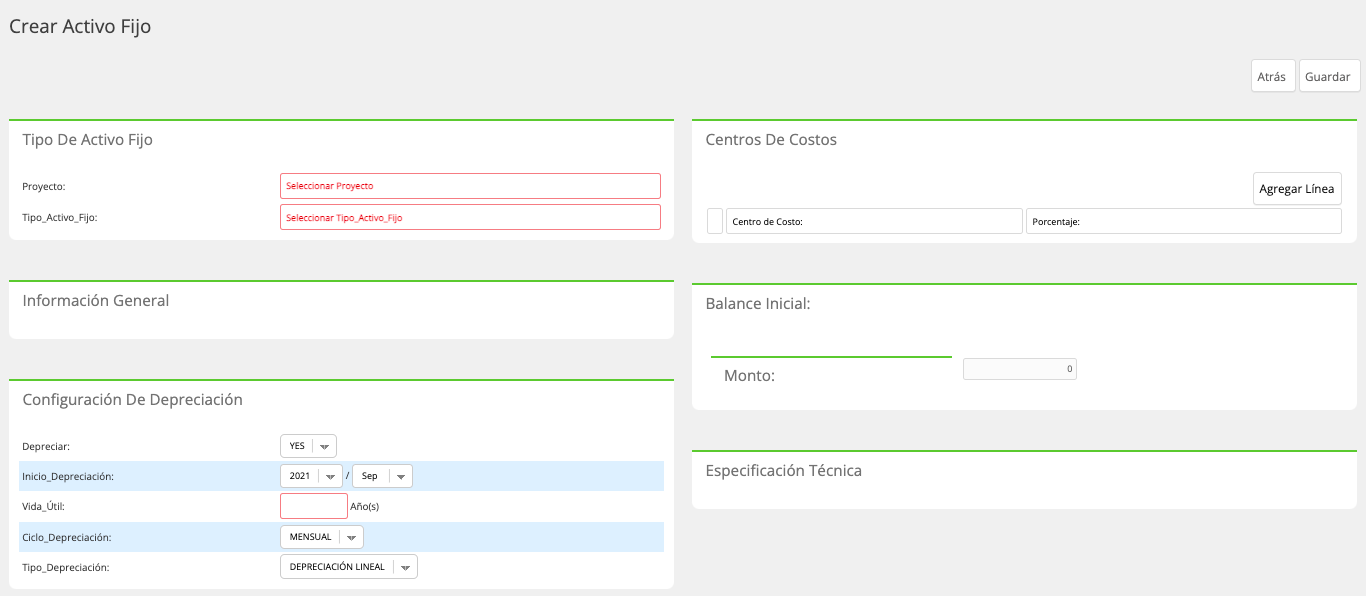The image size is (1366, 596).
Task: Click the Crear Activo Fijo page title
Action: [80, 27]
